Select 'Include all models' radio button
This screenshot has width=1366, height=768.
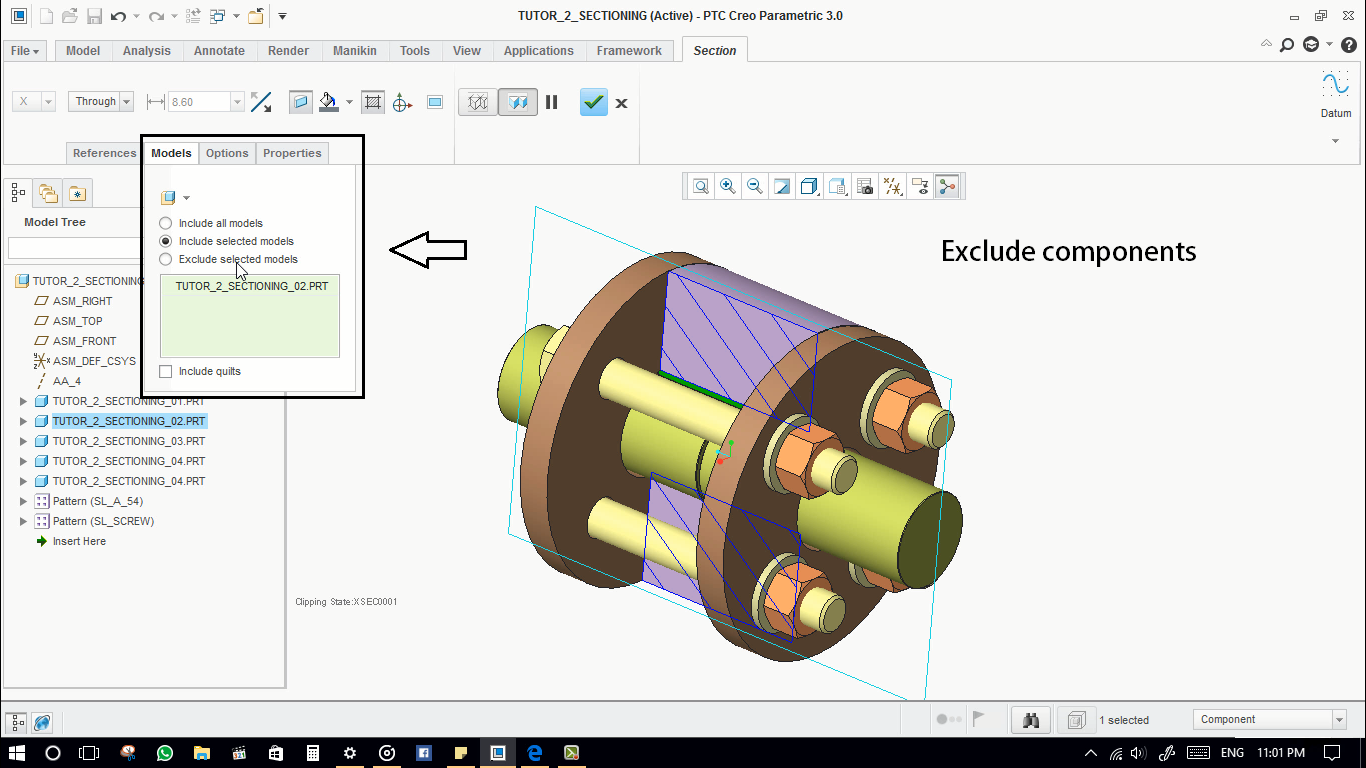166,223
